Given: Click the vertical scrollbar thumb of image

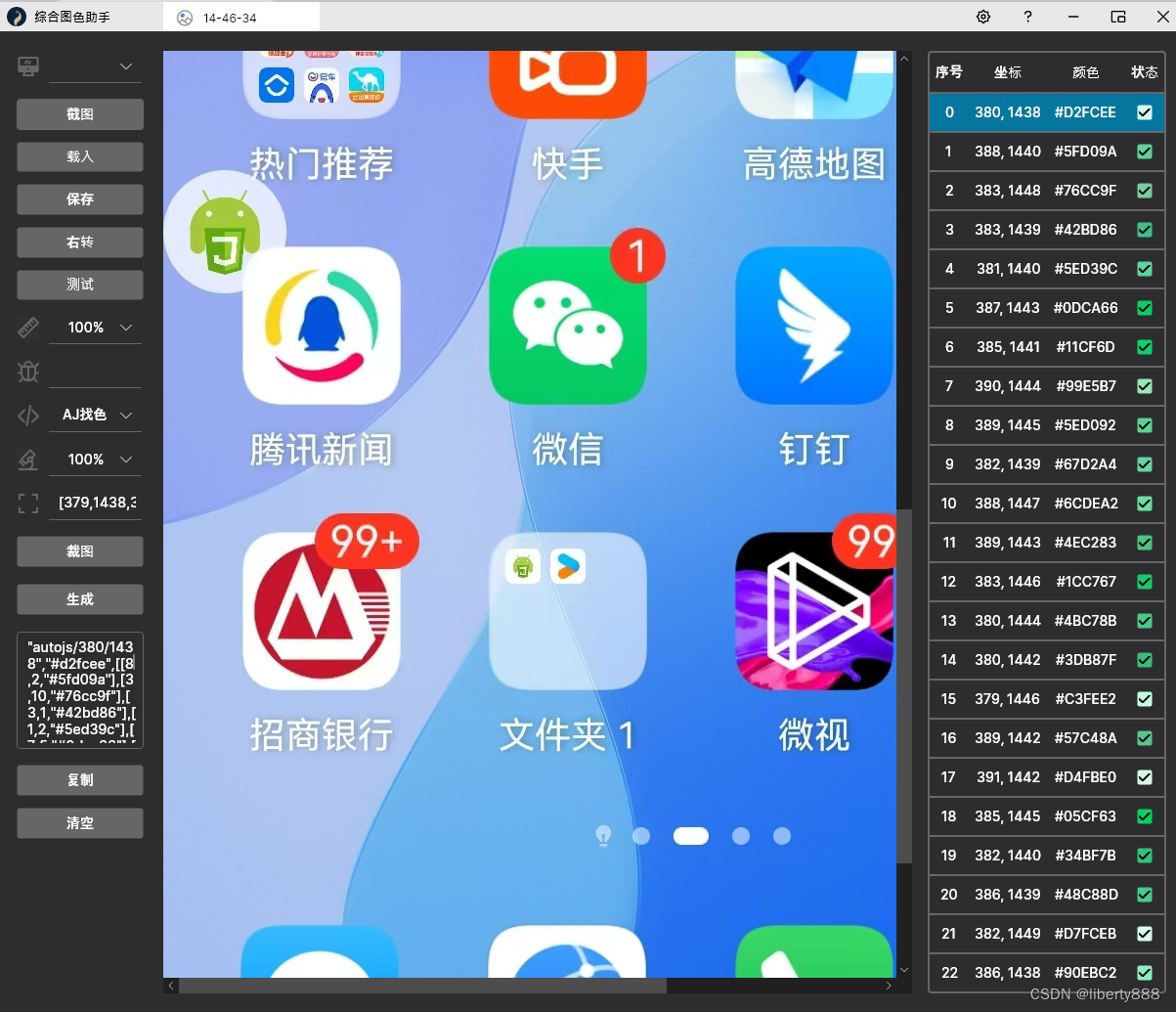Looking at the screenshot, I should click(x=904, y=685).
